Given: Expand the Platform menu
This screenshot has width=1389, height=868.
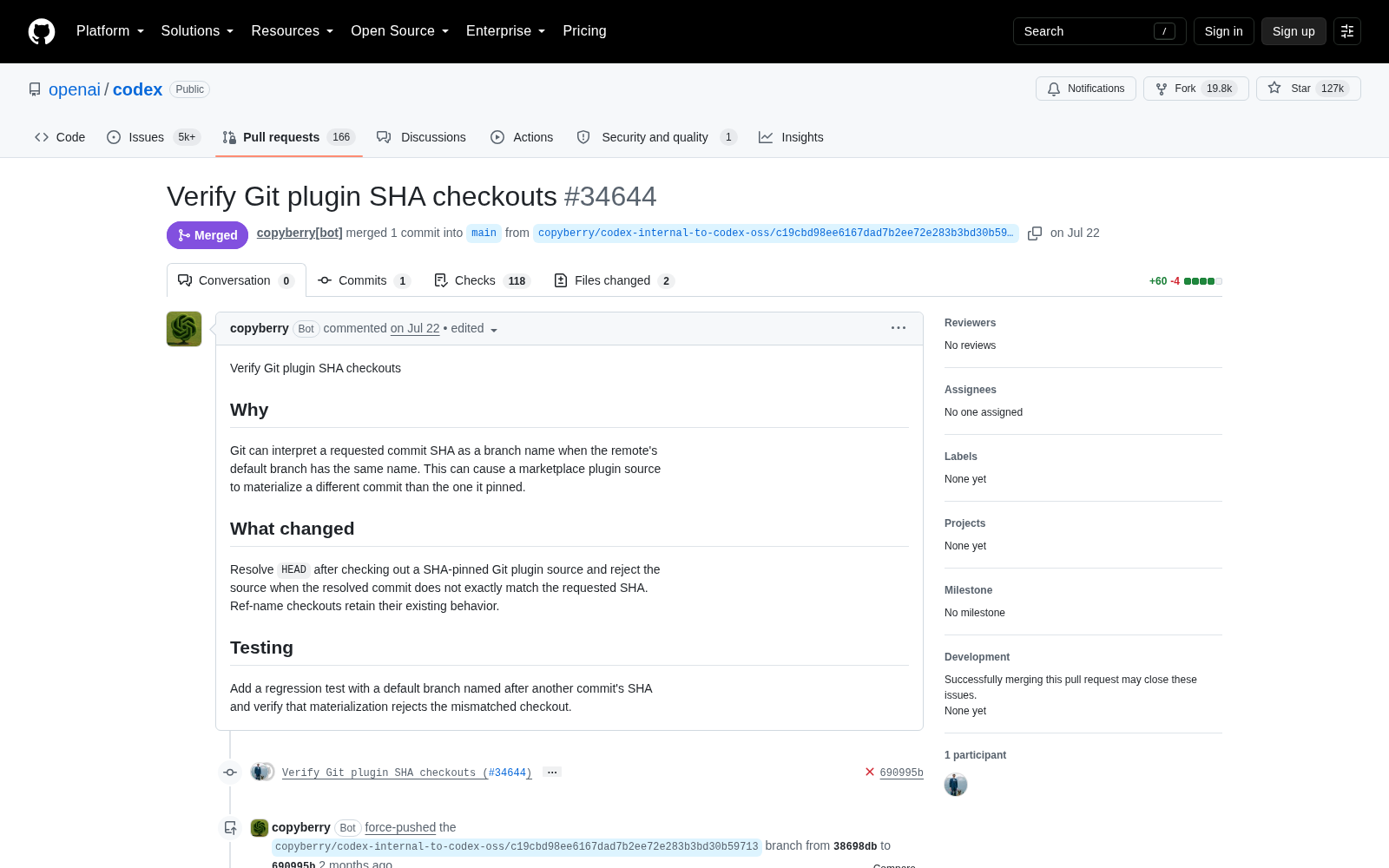Looking at the screenshot, I should 110,31.
